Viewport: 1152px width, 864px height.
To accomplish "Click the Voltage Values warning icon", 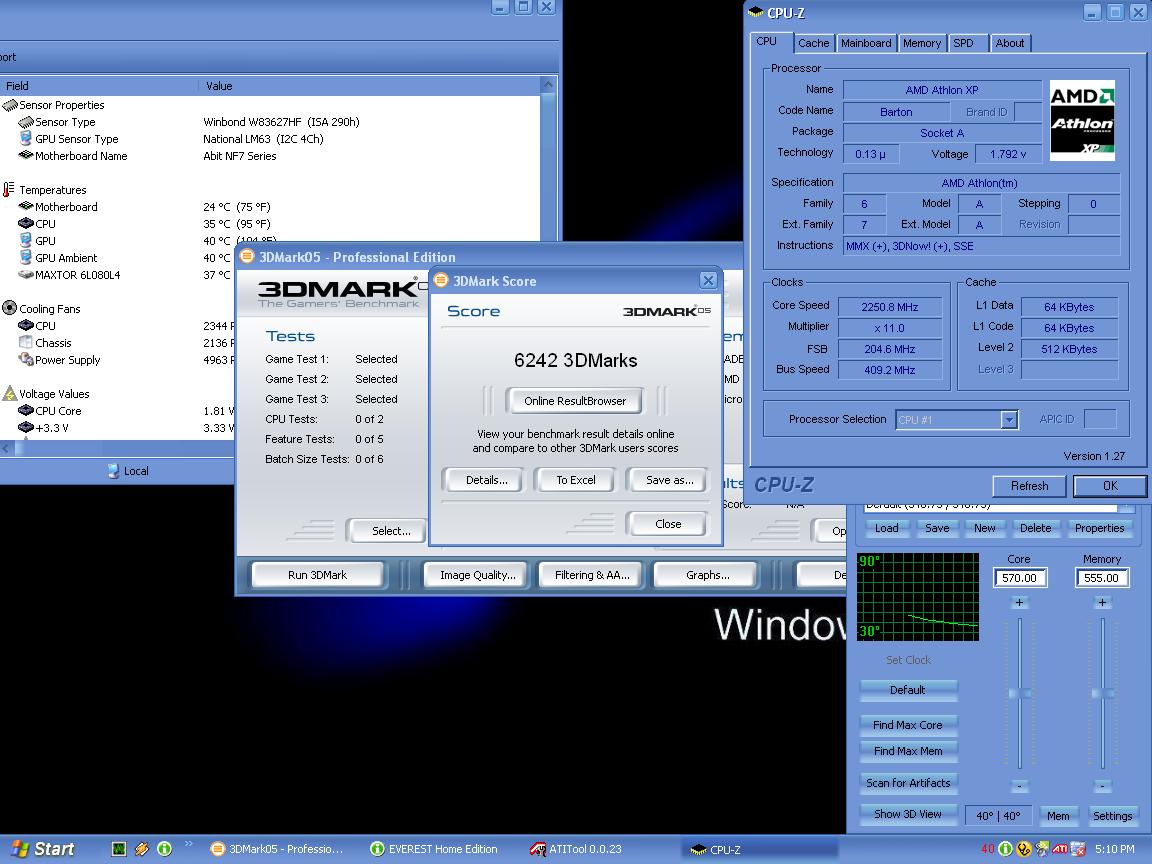I will point(10,393).
